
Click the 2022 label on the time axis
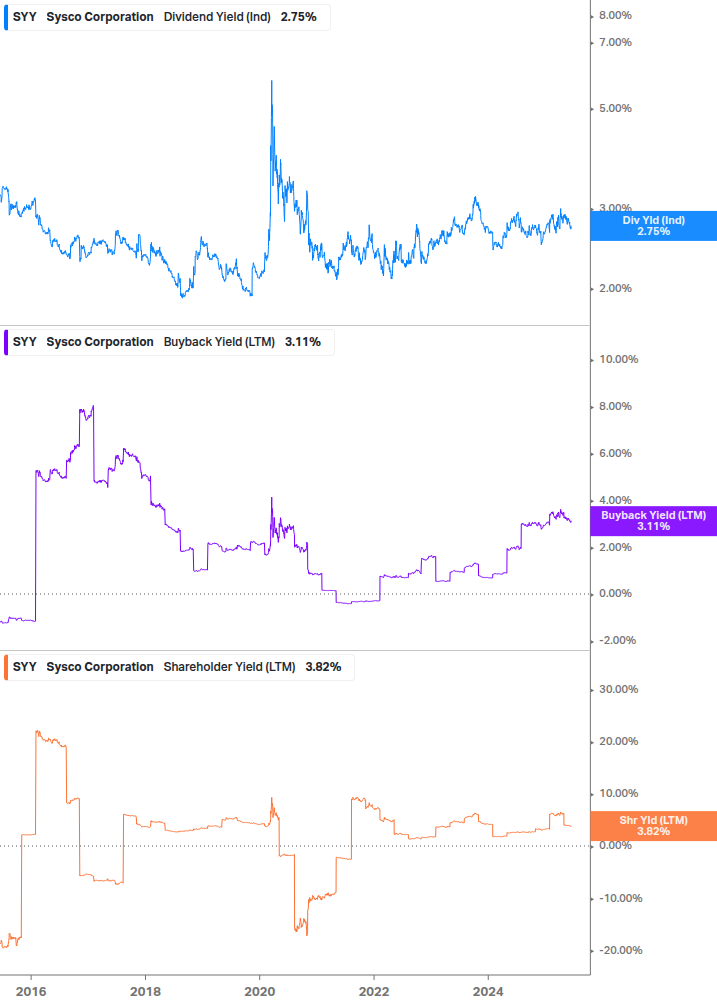[374, 992]
